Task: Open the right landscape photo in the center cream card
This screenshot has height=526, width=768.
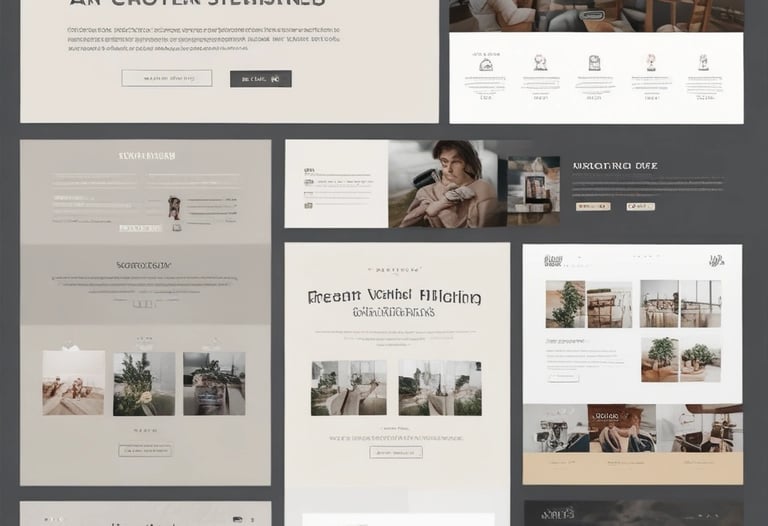Action: (440, 388)
